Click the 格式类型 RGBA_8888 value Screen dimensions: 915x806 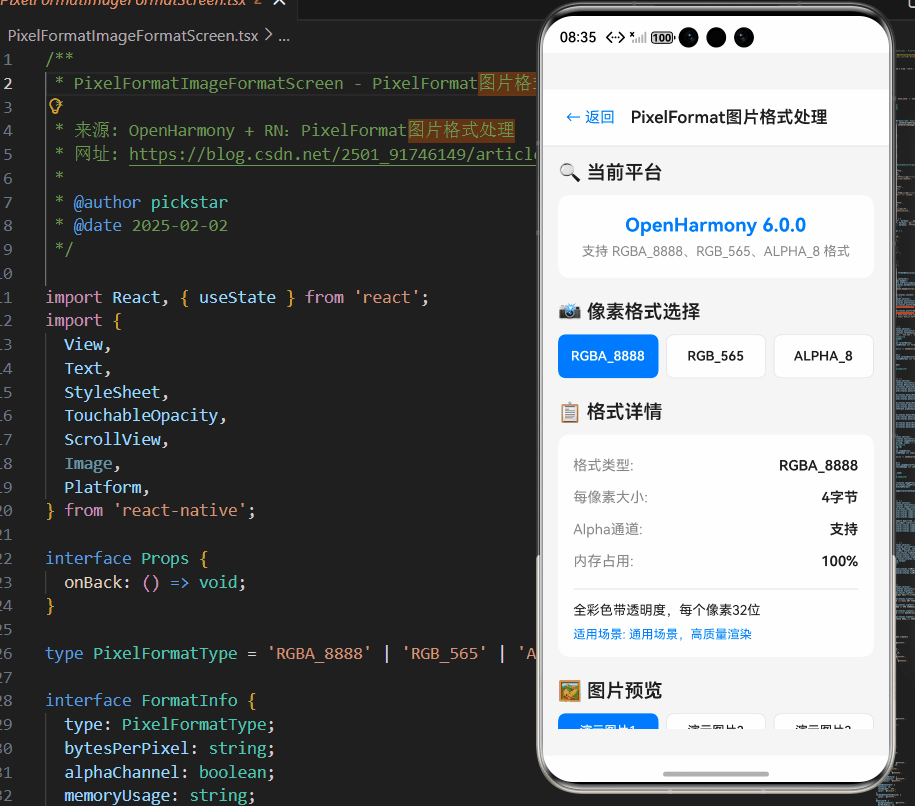(818, 466)
